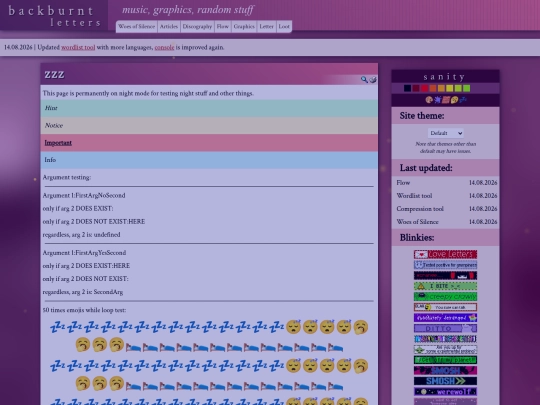Click the creepy crawly green blinkie
Screen dimensions: 540x405
[x=445, y=297]
